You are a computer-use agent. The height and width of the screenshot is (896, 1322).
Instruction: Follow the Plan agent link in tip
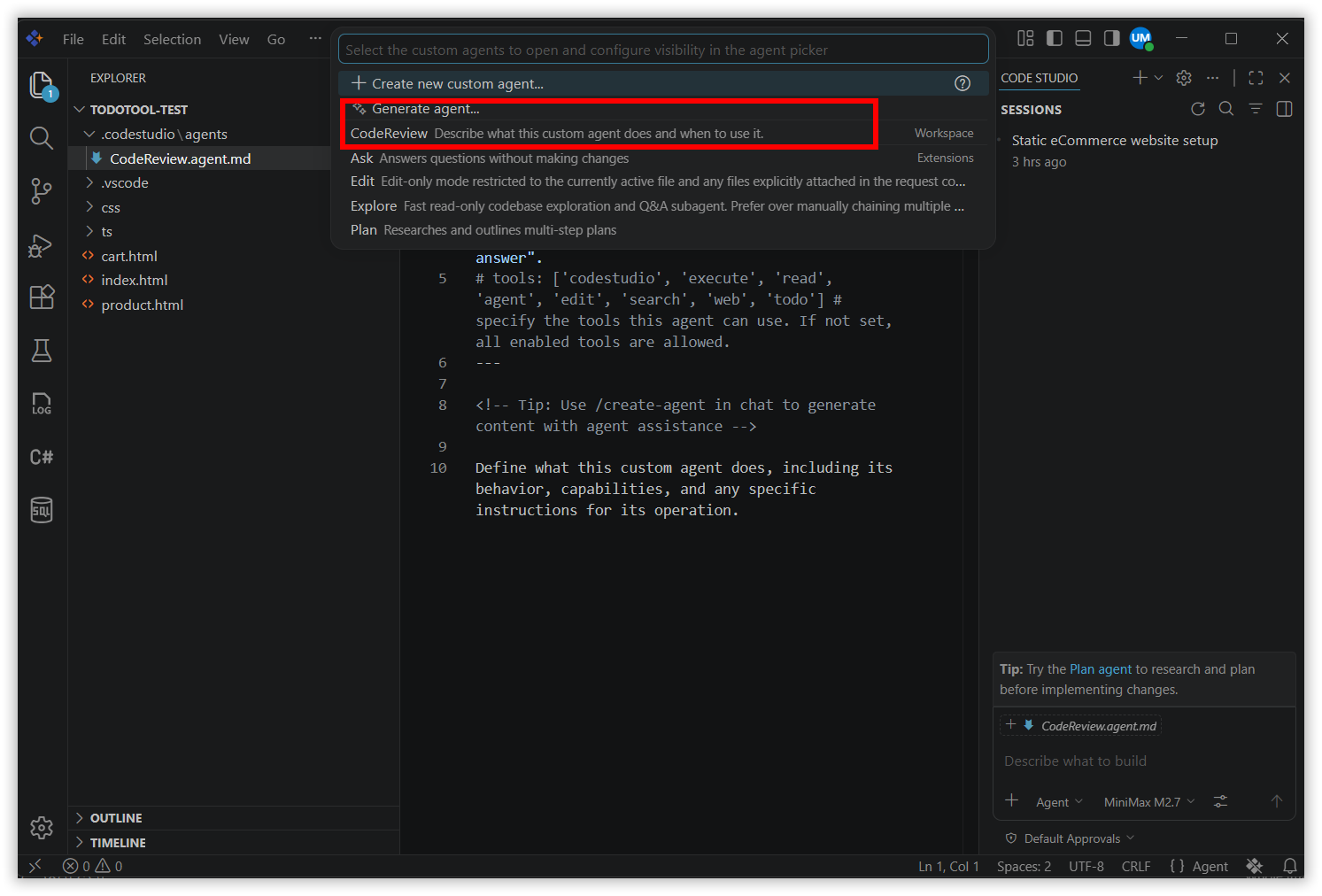click(x=1101, y=669)
